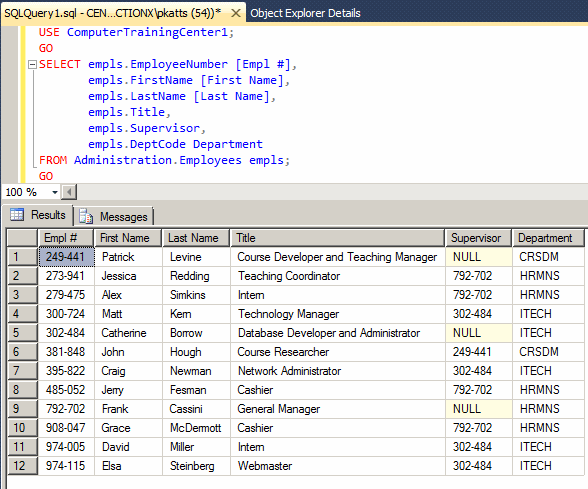Screen dimensions: 588x489
Task: Click the Supervisor column header
Action: click(478, 238)
